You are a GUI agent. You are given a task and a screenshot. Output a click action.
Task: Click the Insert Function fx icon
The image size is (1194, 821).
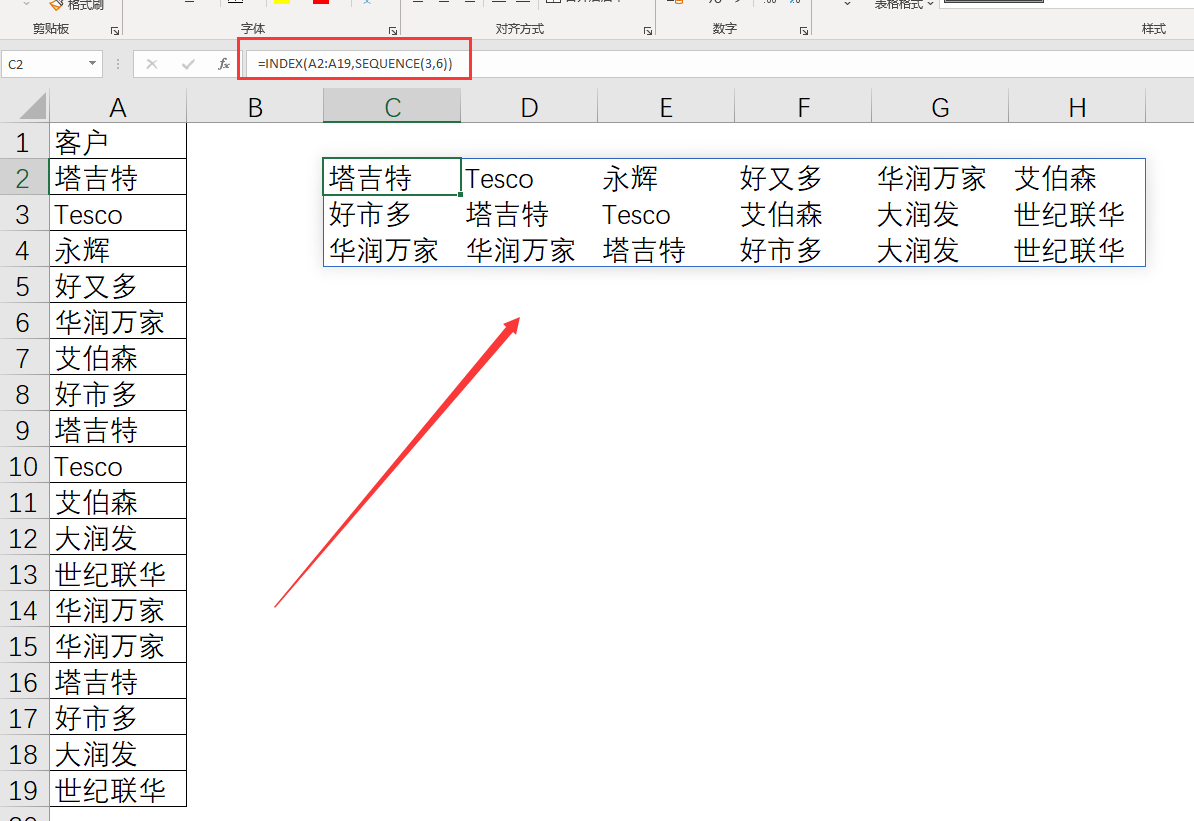pos(223,64)
